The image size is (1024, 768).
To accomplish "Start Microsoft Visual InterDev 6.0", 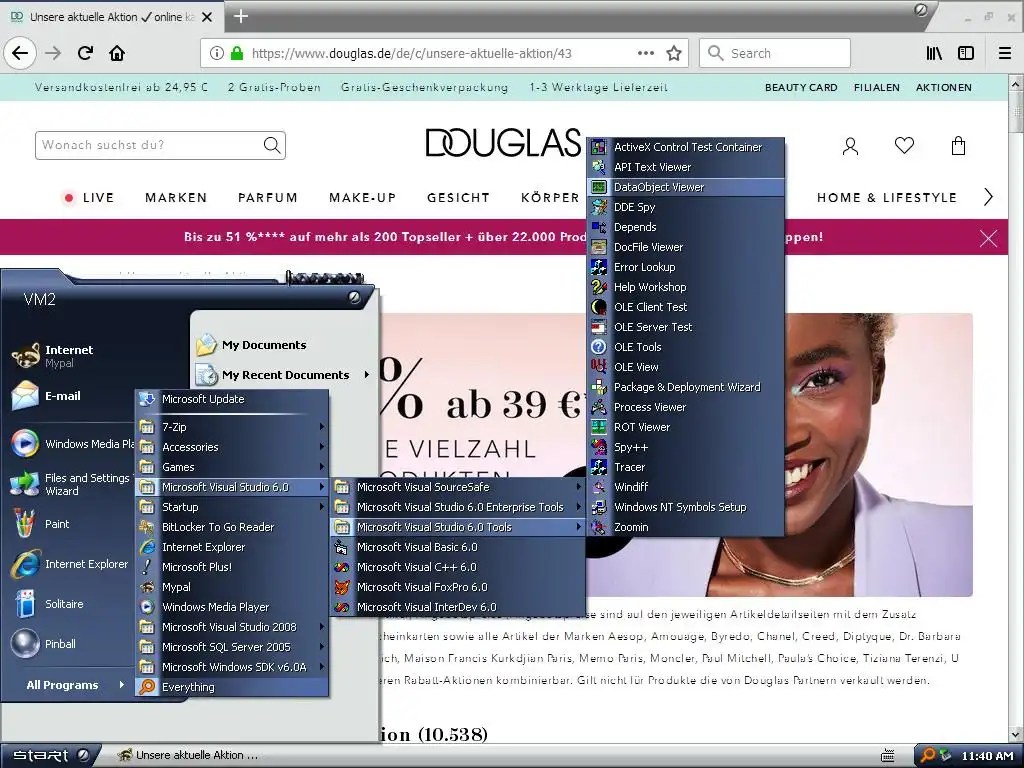I will click(457, 607).
